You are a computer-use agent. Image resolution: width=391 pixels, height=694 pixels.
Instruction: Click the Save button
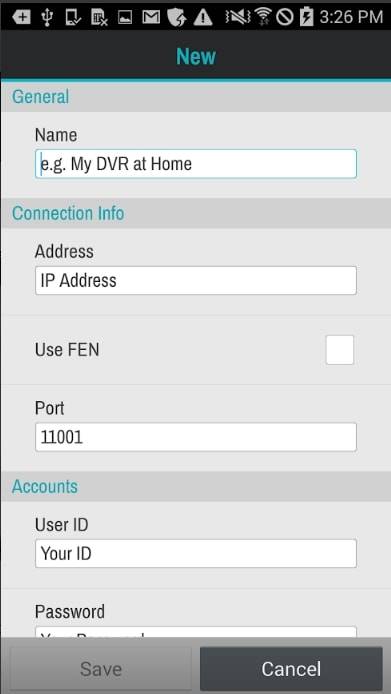[x=101, y=669]
